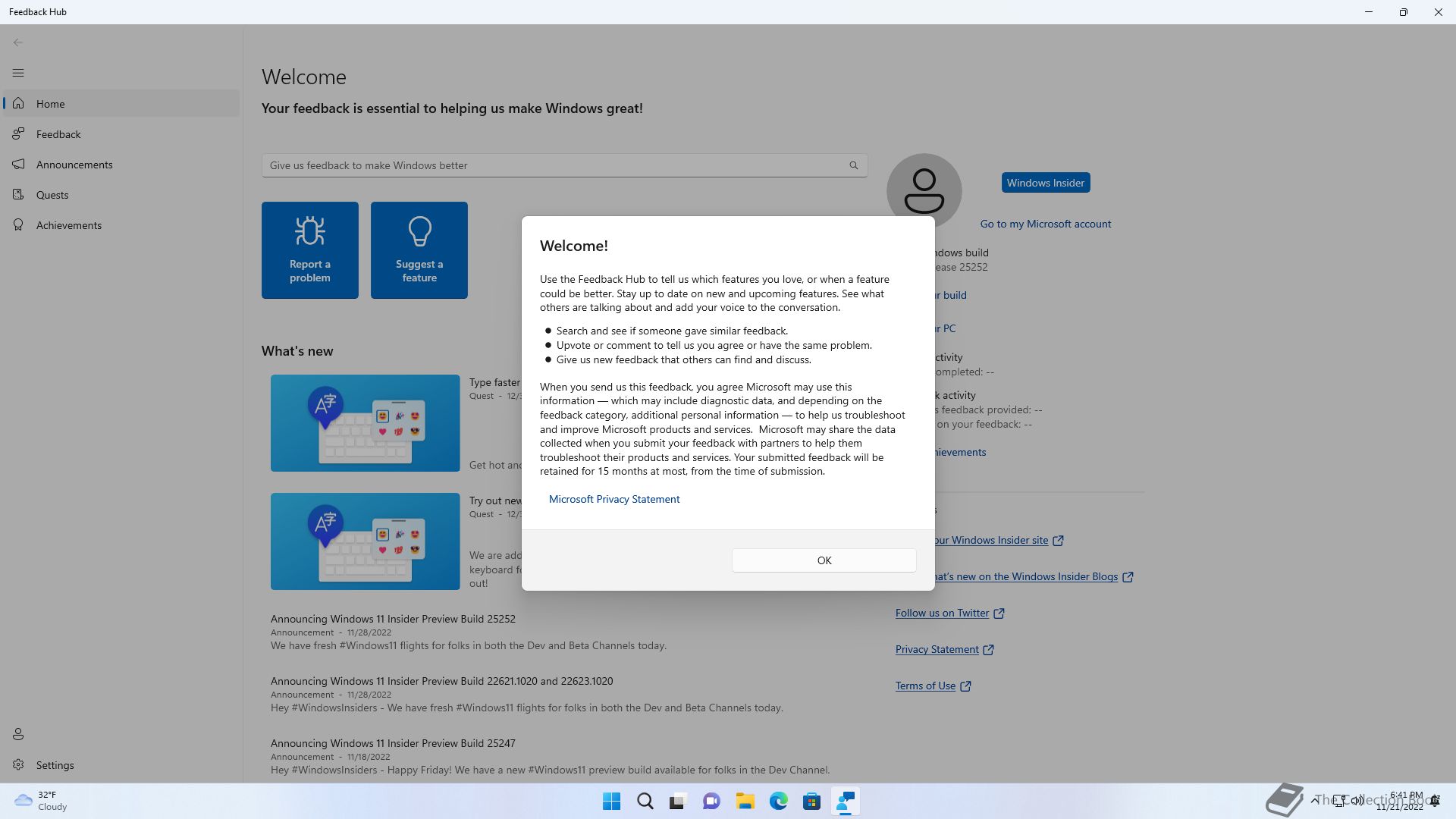Open Announcements in the sidebar

[x=121, y=165]
